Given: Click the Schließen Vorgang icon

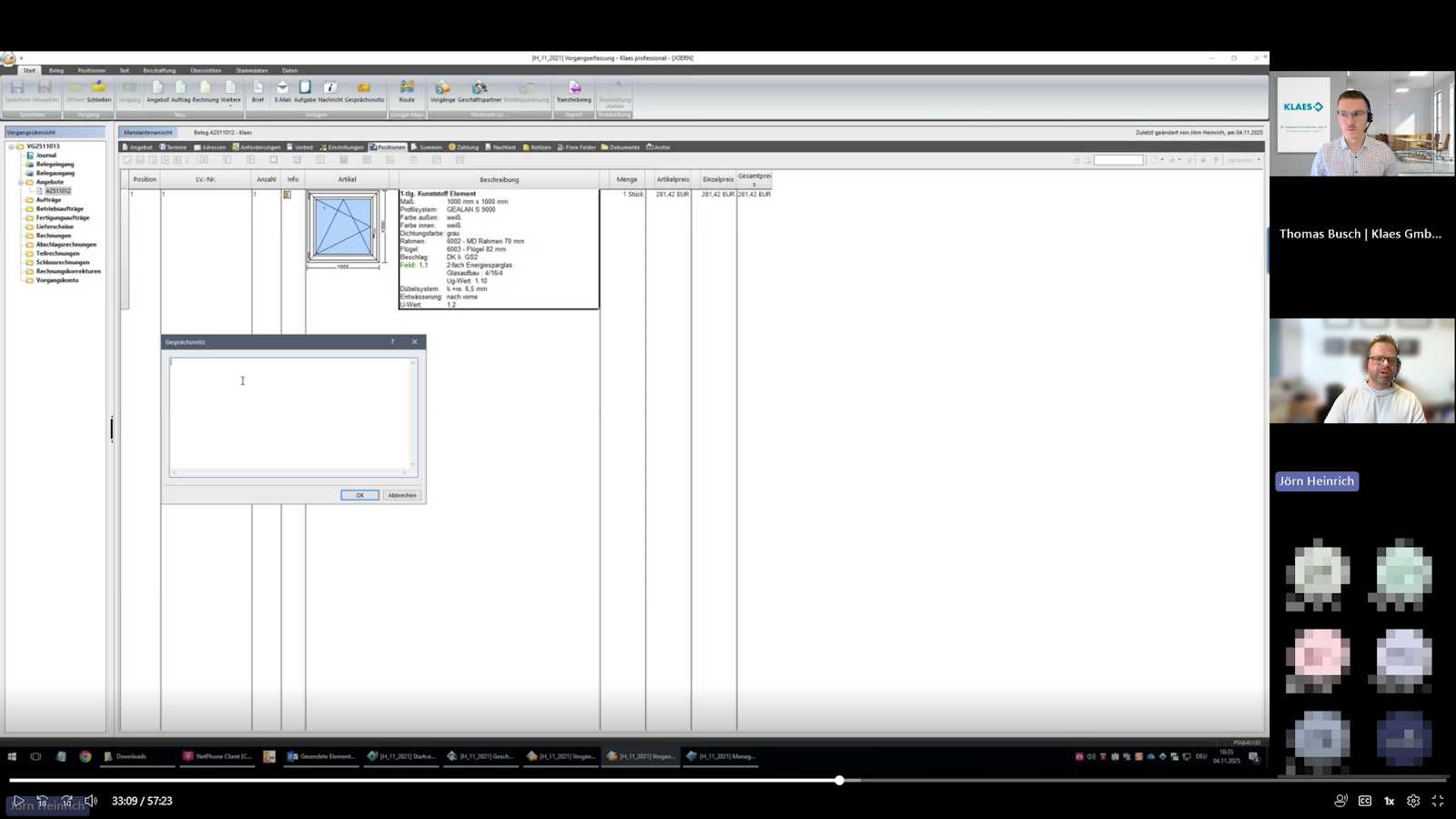Looking at the screenshot, I should coord(98,91).
